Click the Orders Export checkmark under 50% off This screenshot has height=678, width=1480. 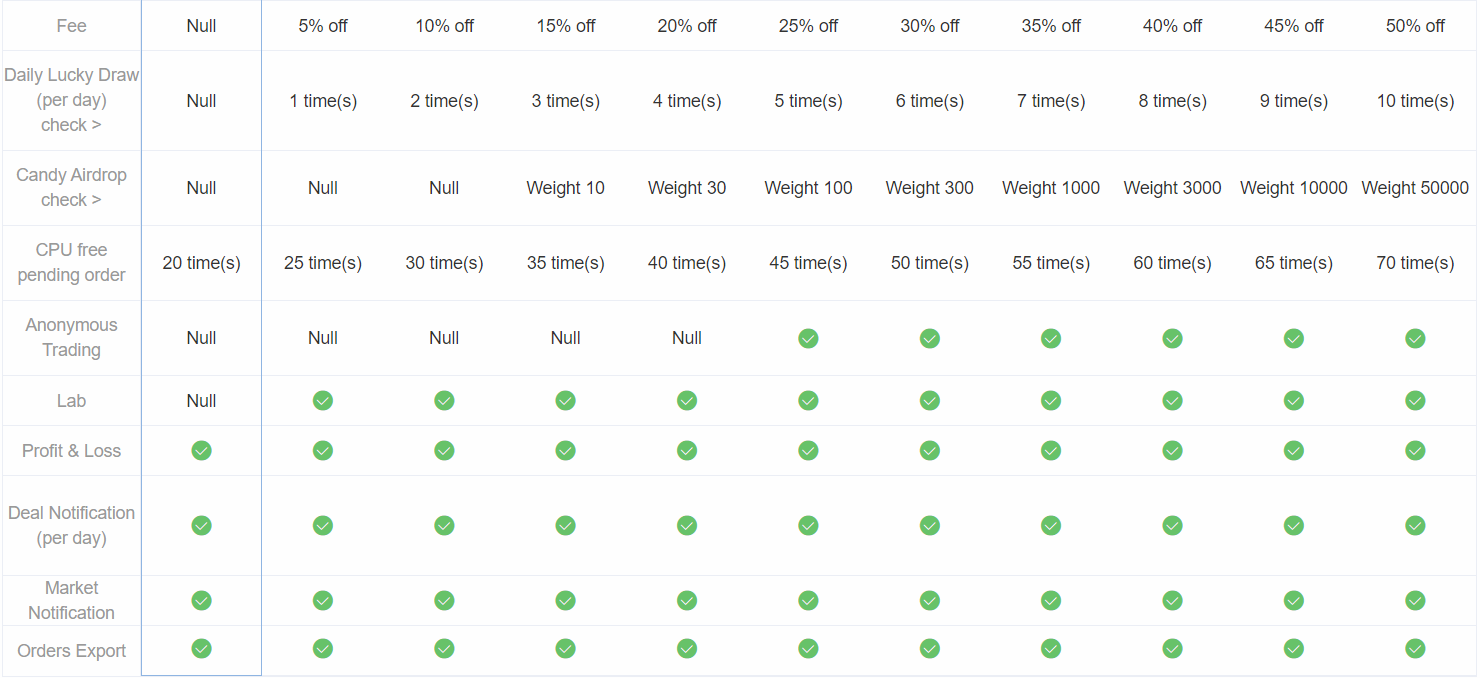[x=1415, y=649]
